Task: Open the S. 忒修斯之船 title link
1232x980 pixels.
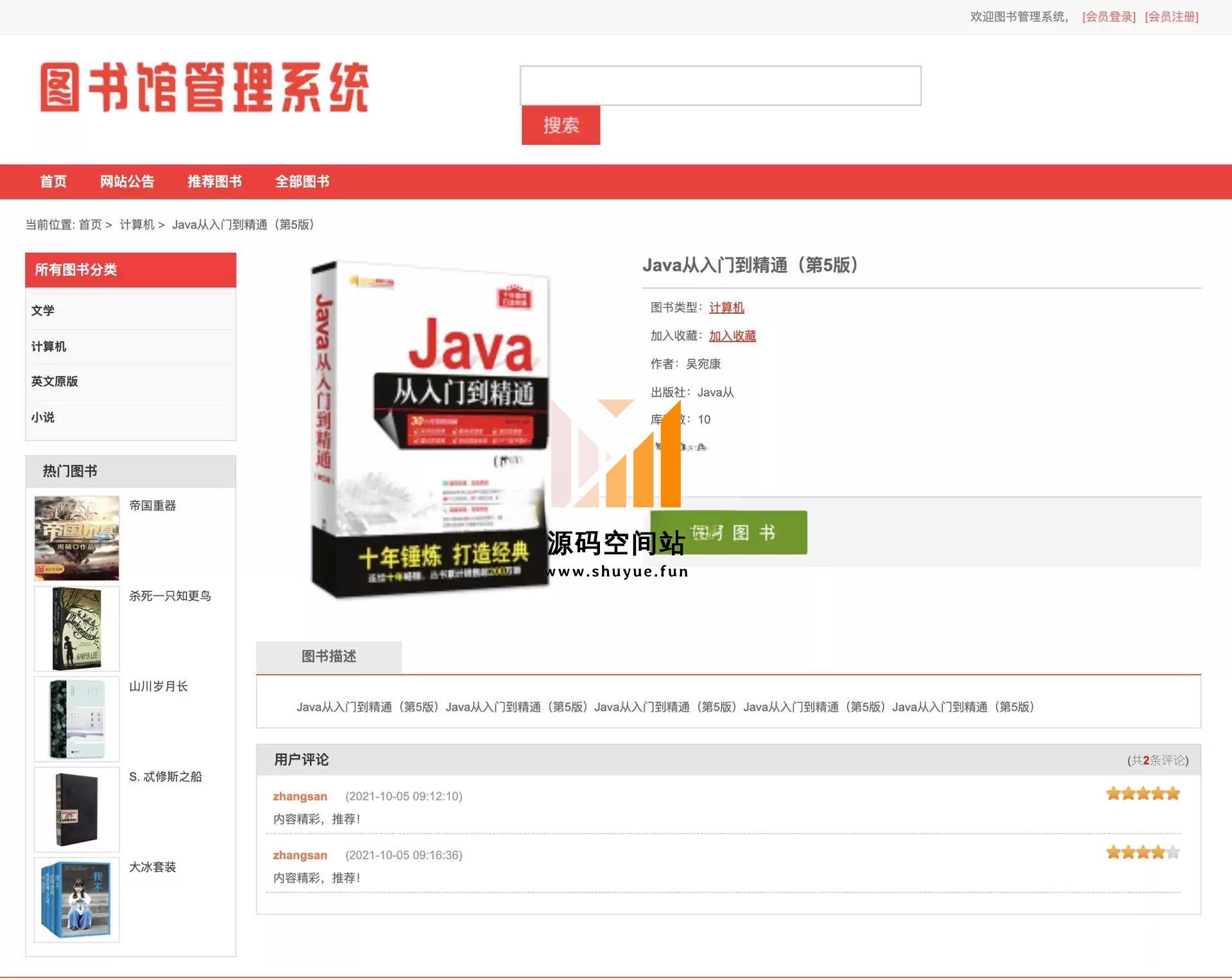Action: tap(166, 777)
